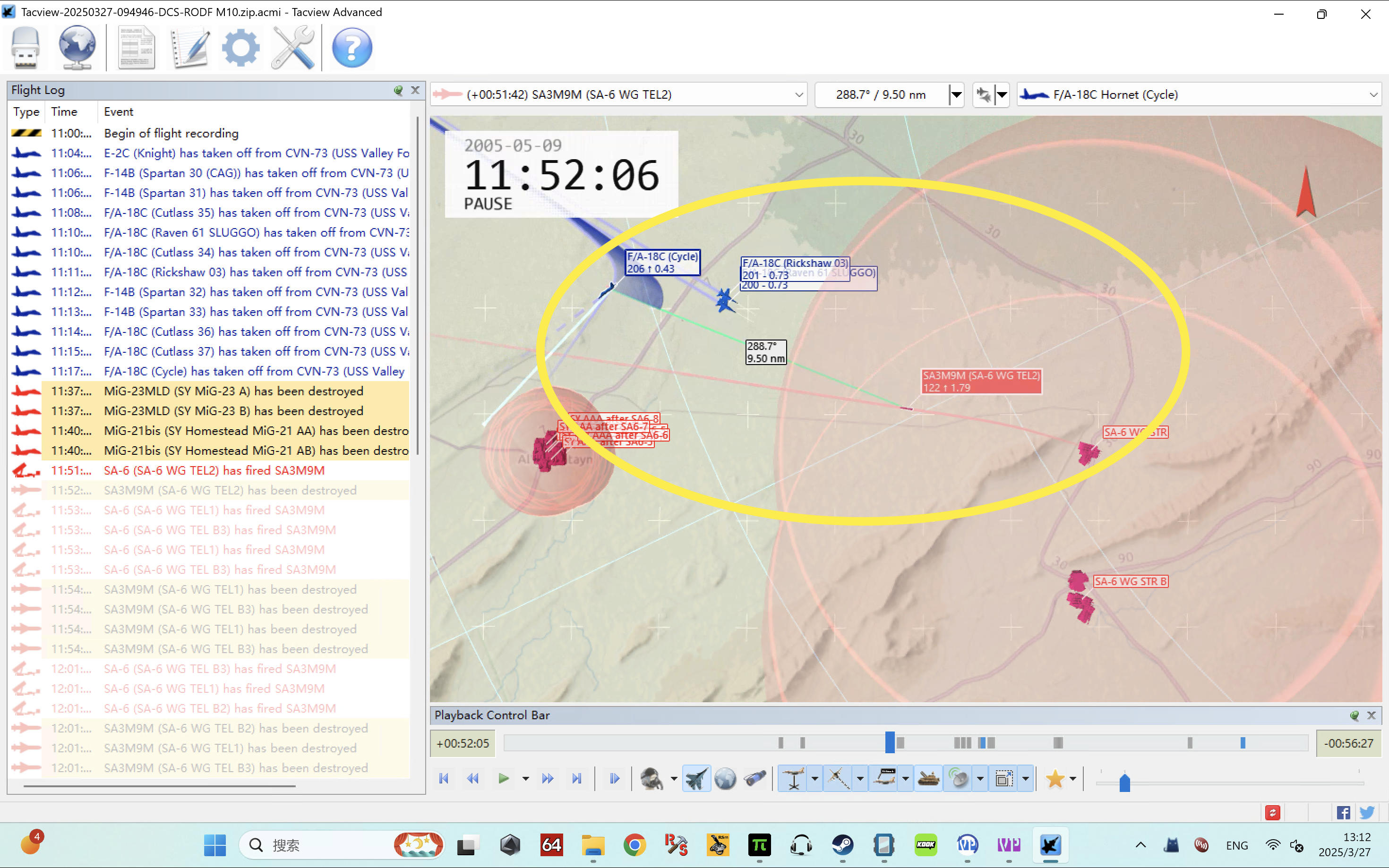1389x868 pixels.
Task: Close the Playback Control Bar panel
Action: tap(1371, 715)
